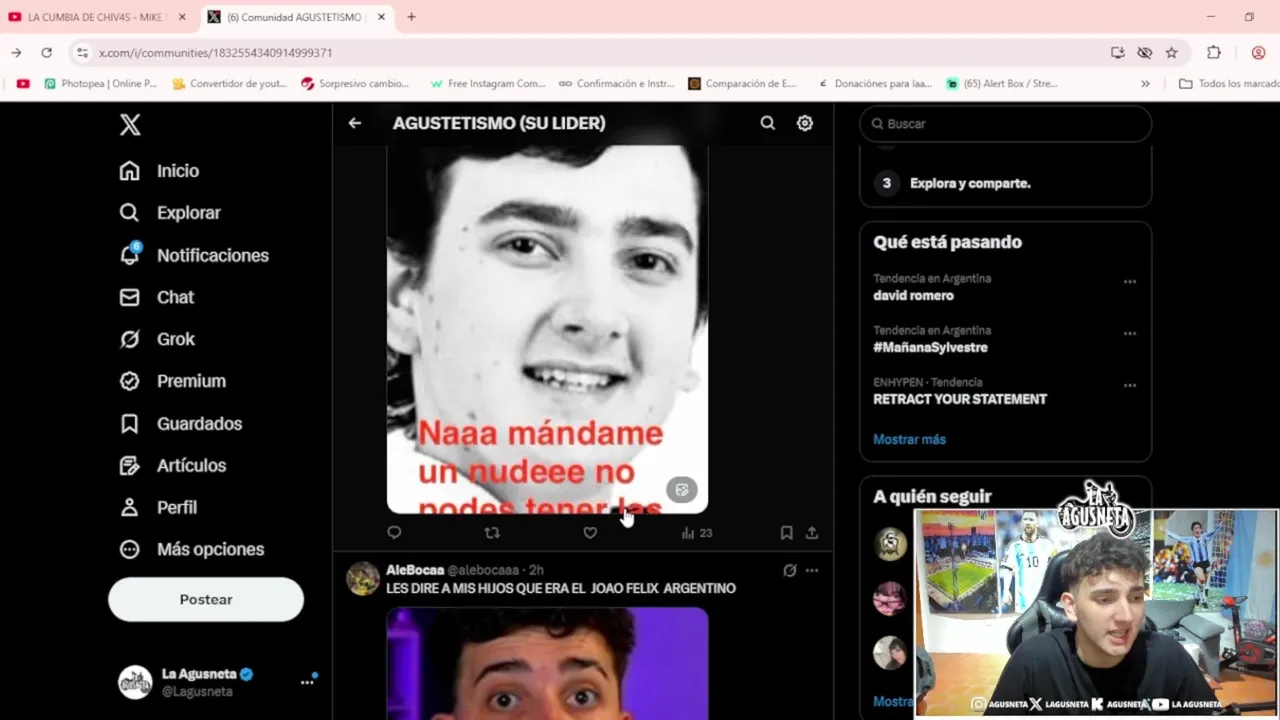This screenshot has height=720, width=1280.
Task: Search within the AGUSTETISMO community
Action: (x=767, y=123)
